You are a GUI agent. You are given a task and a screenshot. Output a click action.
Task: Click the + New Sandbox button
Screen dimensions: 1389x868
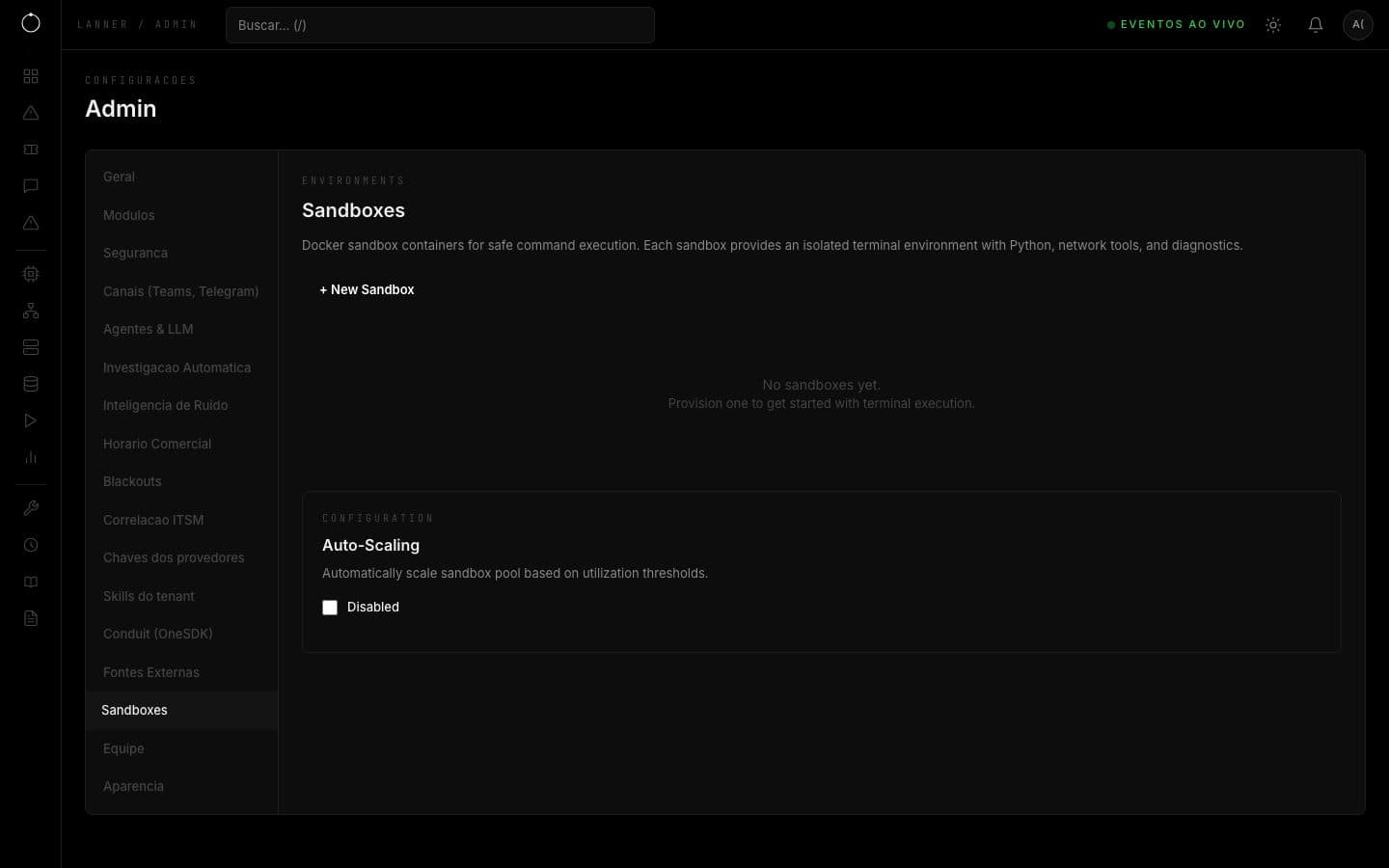tap(367, 289)
